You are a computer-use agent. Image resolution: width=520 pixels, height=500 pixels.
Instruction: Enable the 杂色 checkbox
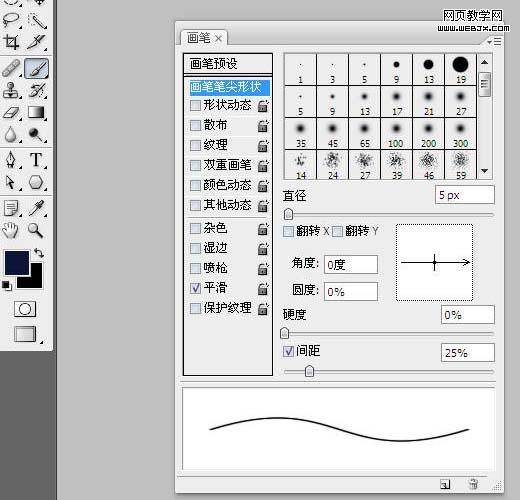195,229
